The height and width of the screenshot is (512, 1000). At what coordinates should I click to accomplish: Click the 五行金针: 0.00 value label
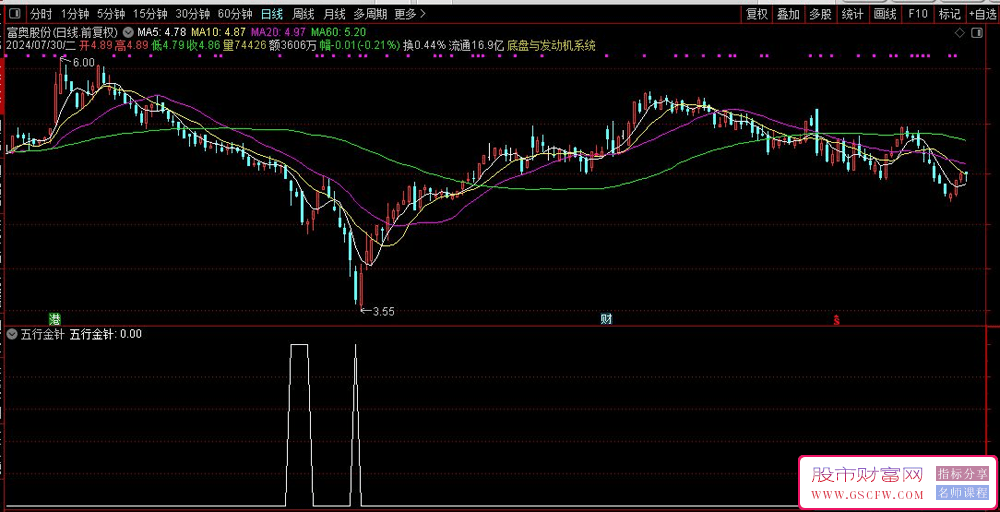point(105,333)
